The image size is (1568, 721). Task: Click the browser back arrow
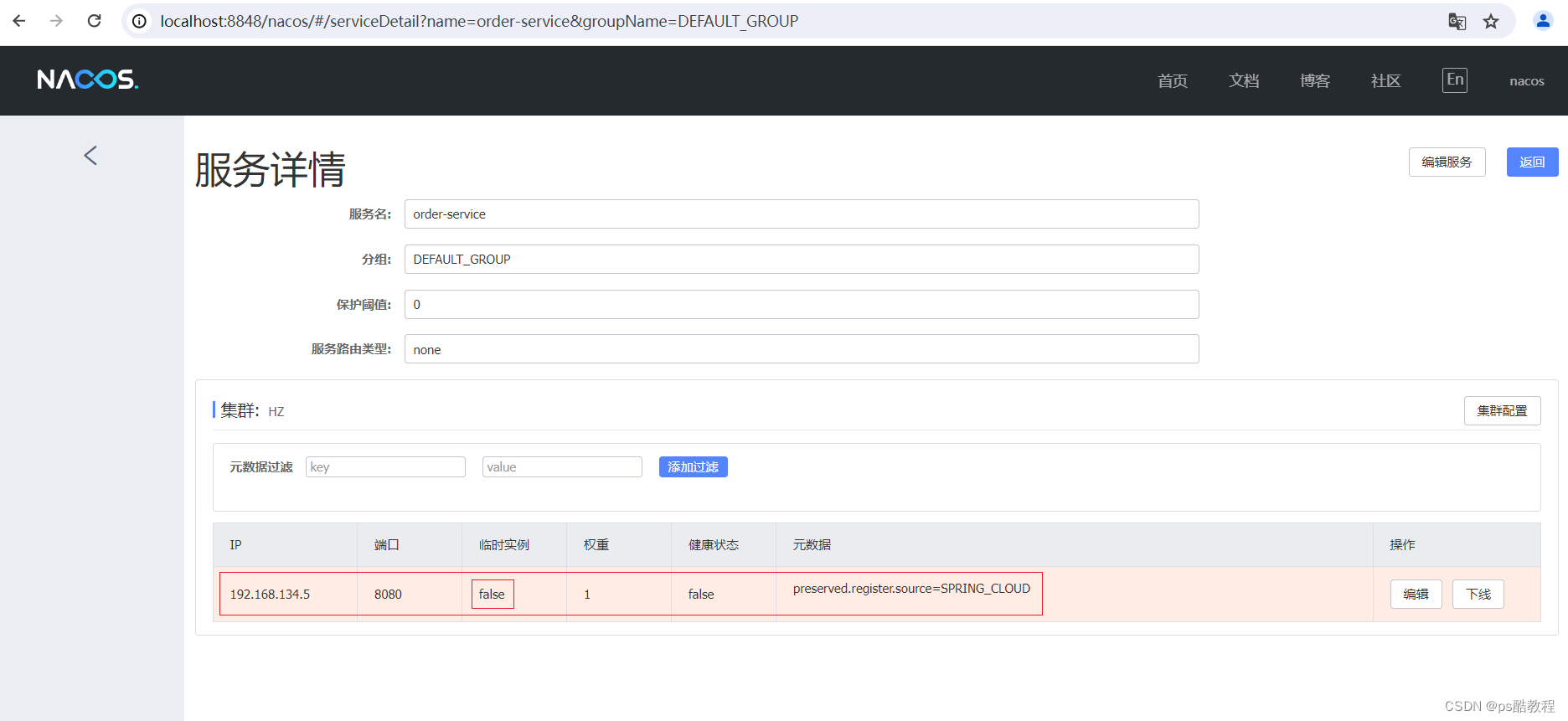(19, 21)
